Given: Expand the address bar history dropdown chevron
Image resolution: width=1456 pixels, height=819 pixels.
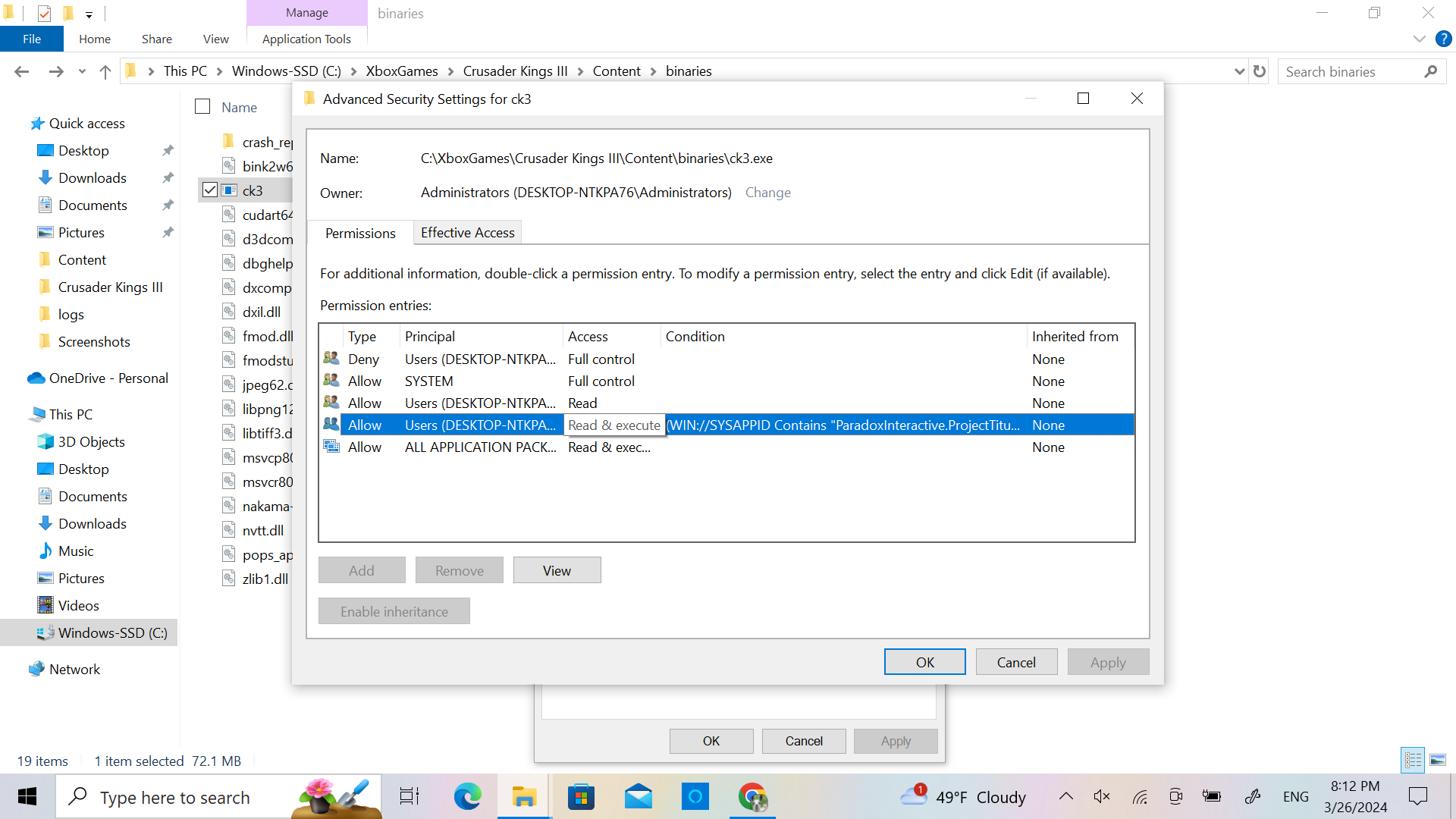Looking at the screenshot, I should coord(1238,71).
